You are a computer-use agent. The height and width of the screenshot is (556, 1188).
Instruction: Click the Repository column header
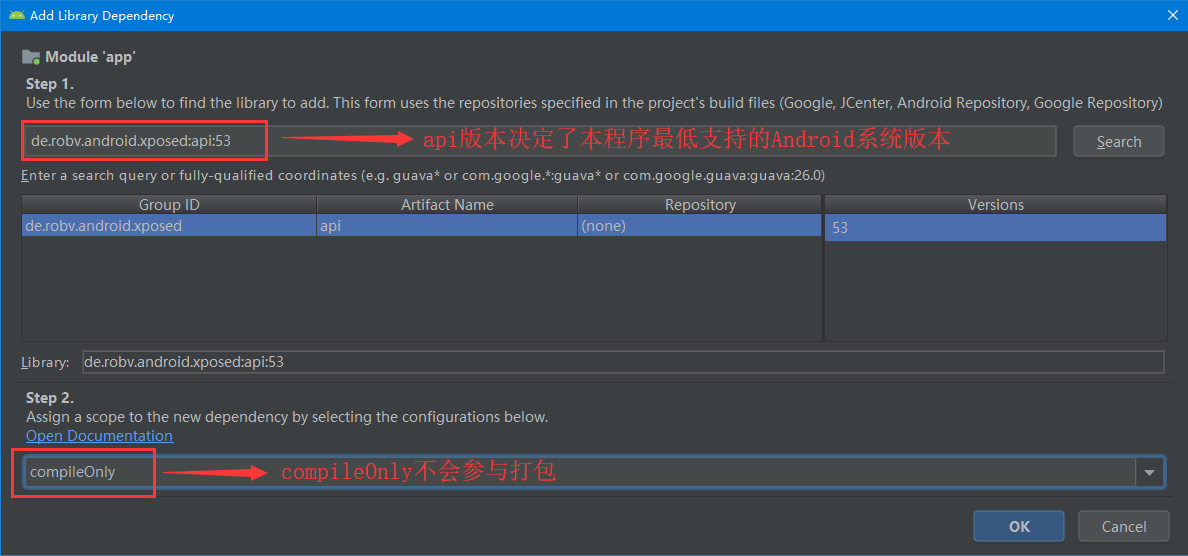tap(700, 204)
